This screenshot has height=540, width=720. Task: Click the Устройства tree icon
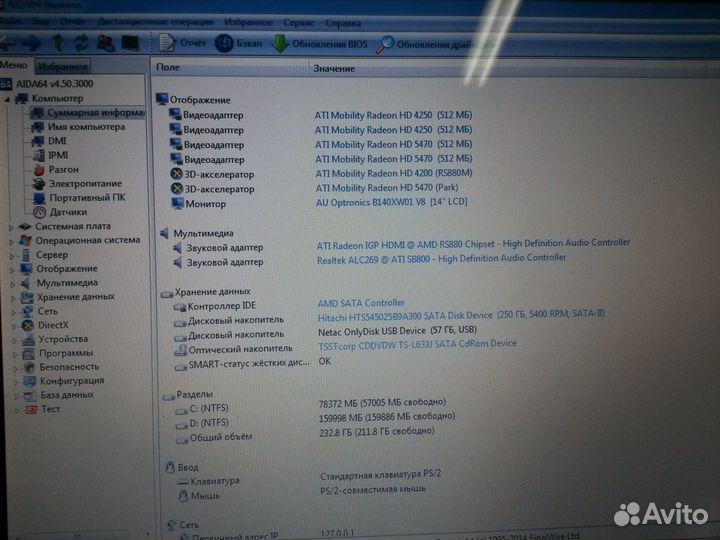pos(28,340)
